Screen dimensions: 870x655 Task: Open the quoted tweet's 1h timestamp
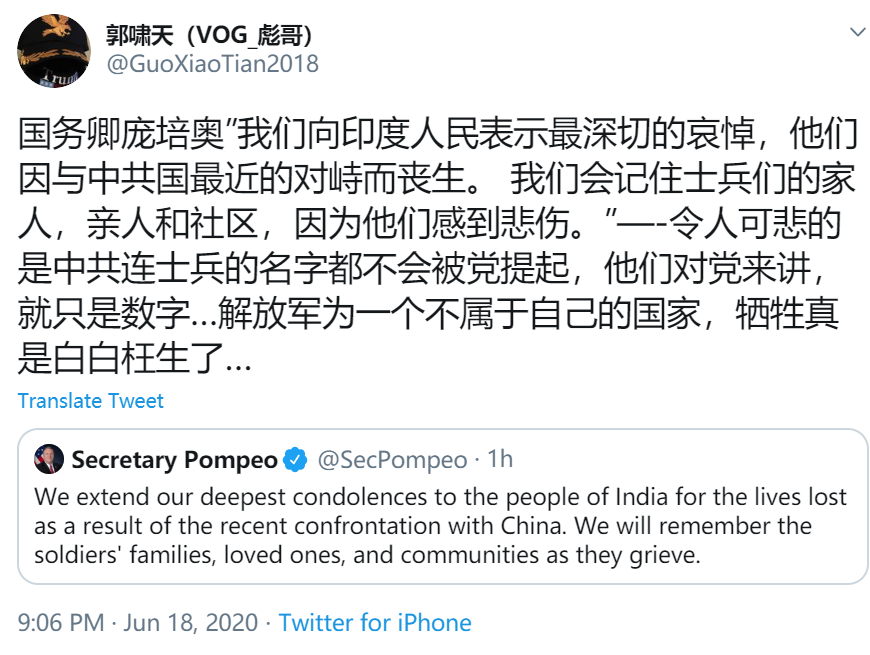point(500,460)
